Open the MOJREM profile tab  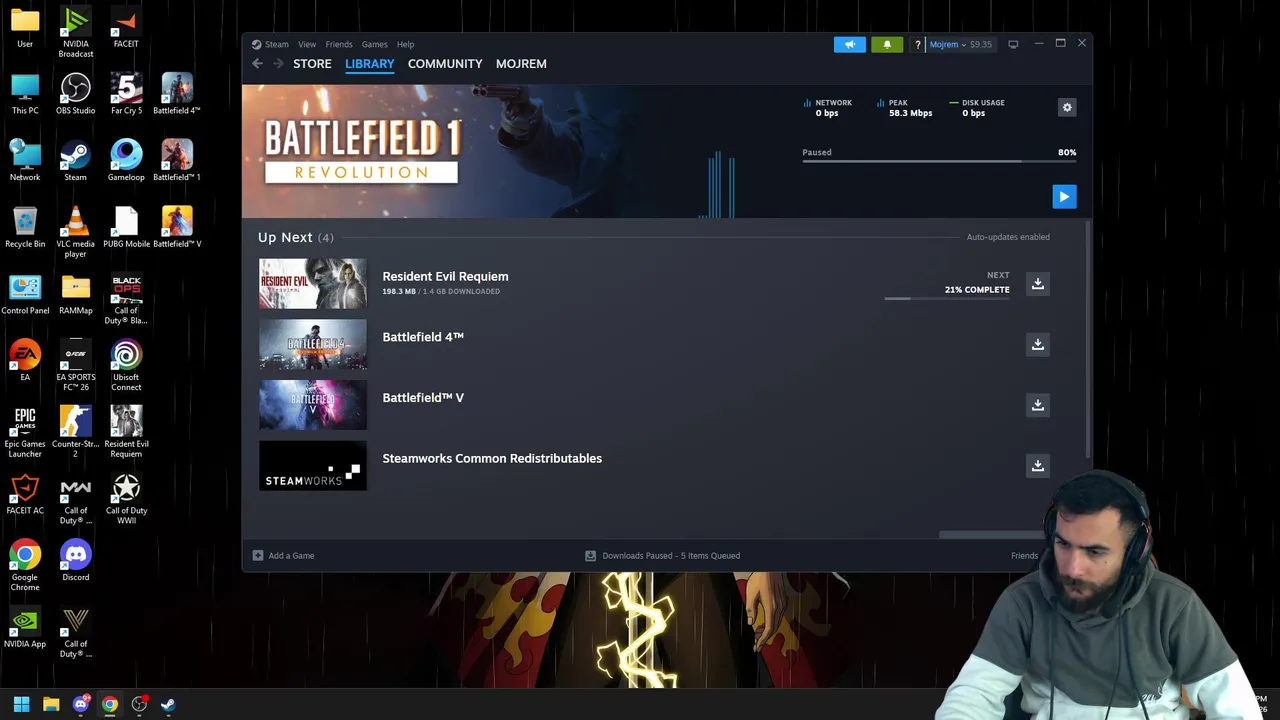coord(521,64)
